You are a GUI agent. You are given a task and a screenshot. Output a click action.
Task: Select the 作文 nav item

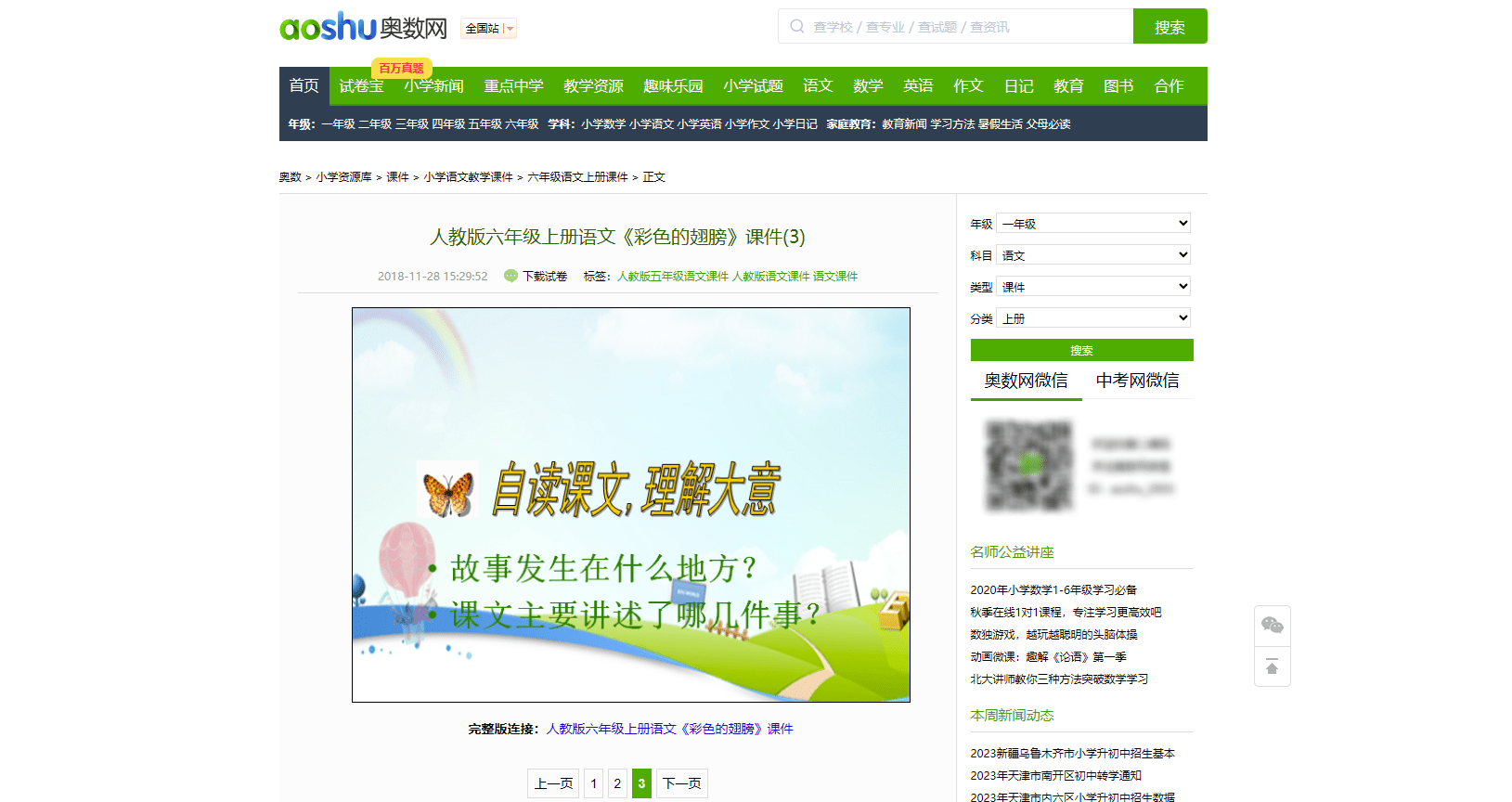(968, 85)
